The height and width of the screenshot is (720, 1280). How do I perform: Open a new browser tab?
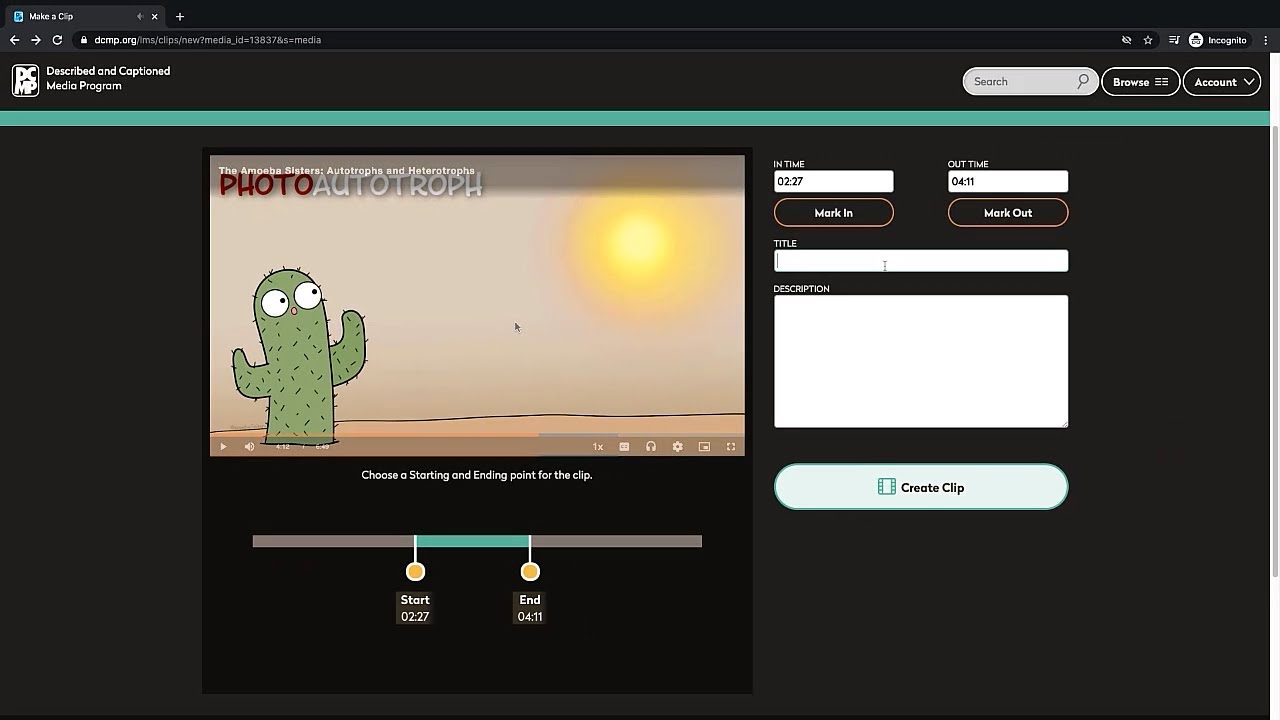180,16
